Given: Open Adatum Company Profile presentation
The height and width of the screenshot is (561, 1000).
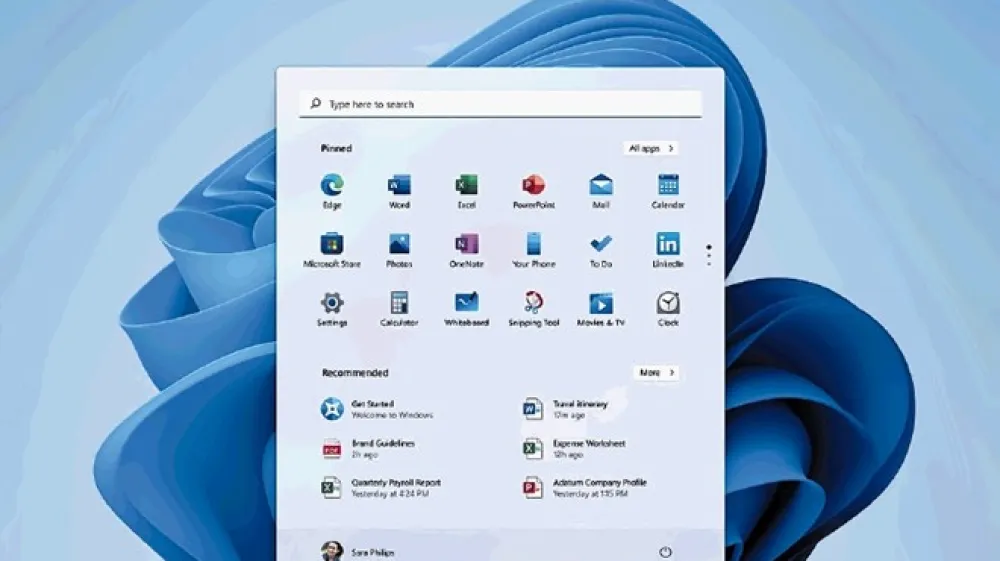Looking at the screenshot, I should 585,488.
